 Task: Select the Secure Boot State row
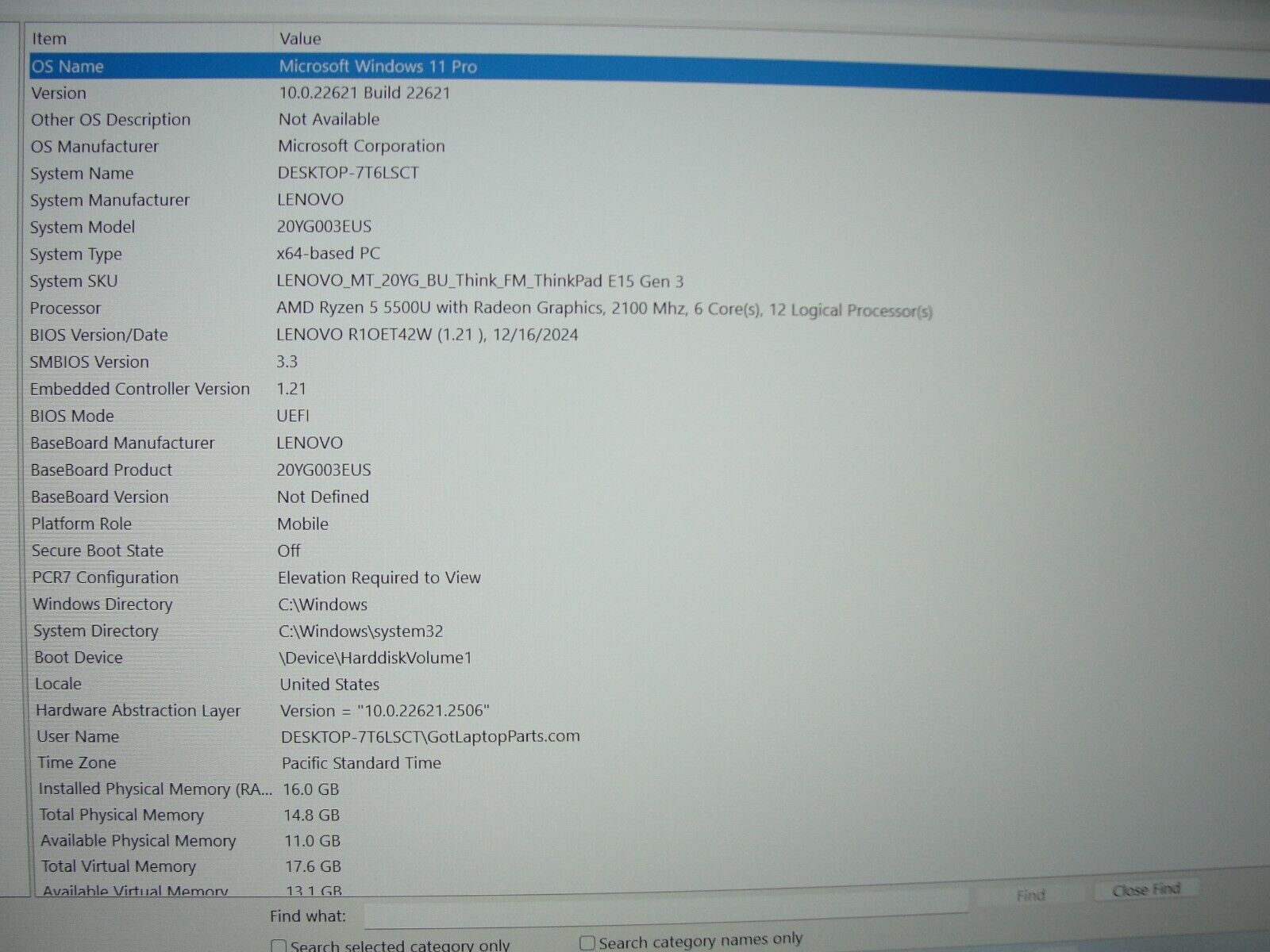[648, 551]
